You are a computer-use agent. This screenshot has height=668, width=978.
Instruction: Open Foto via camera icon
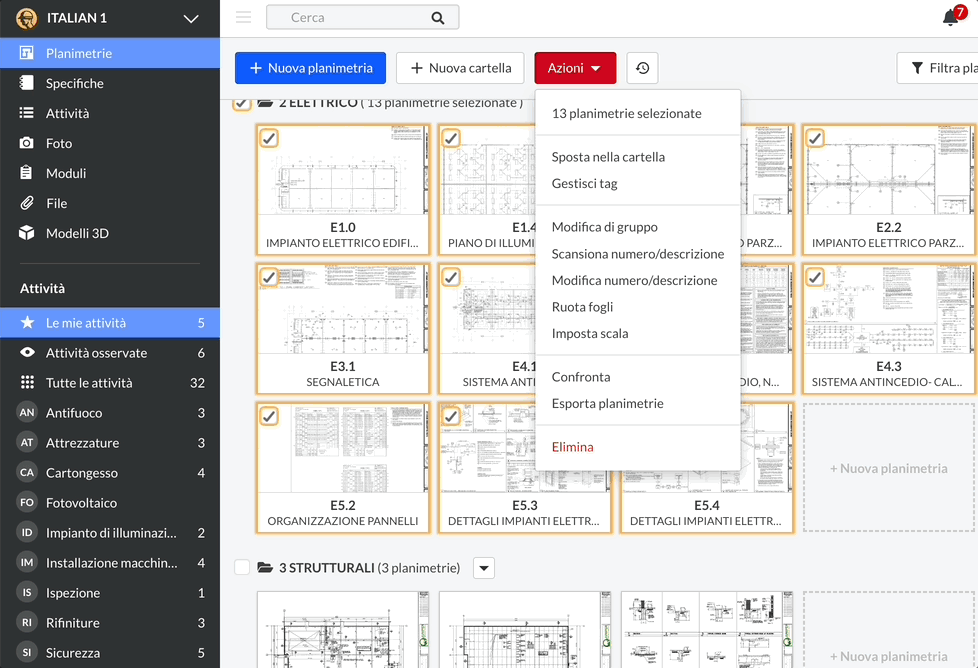27,143
